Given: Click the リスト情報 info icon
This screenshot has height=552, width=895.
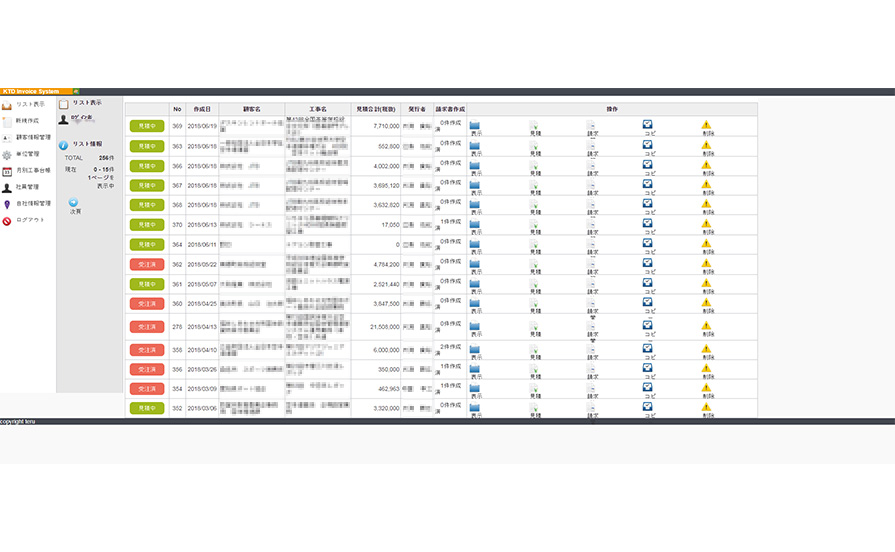Looking at the screenshot, I should point(63,145).
